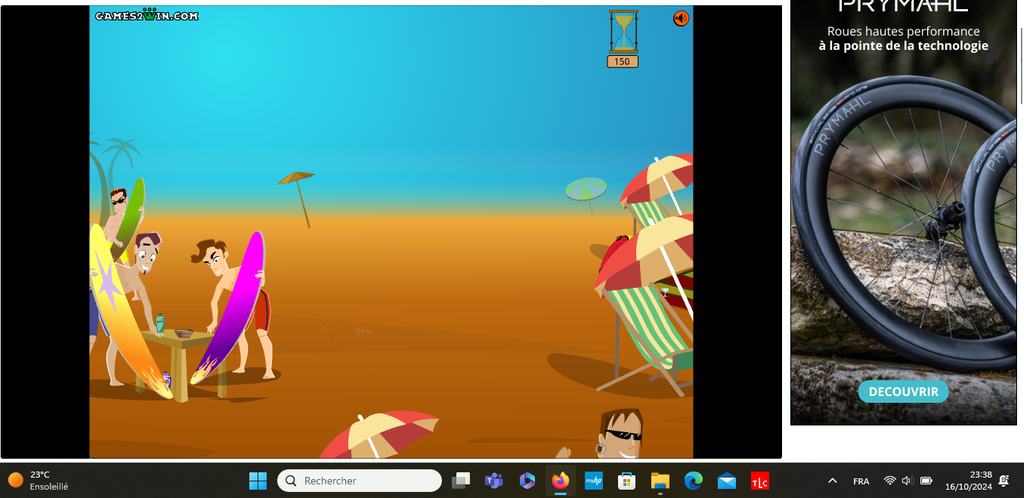The image size is (1024, 498).
Task: Open the notifications bell icon
Action: point(1004,481)
